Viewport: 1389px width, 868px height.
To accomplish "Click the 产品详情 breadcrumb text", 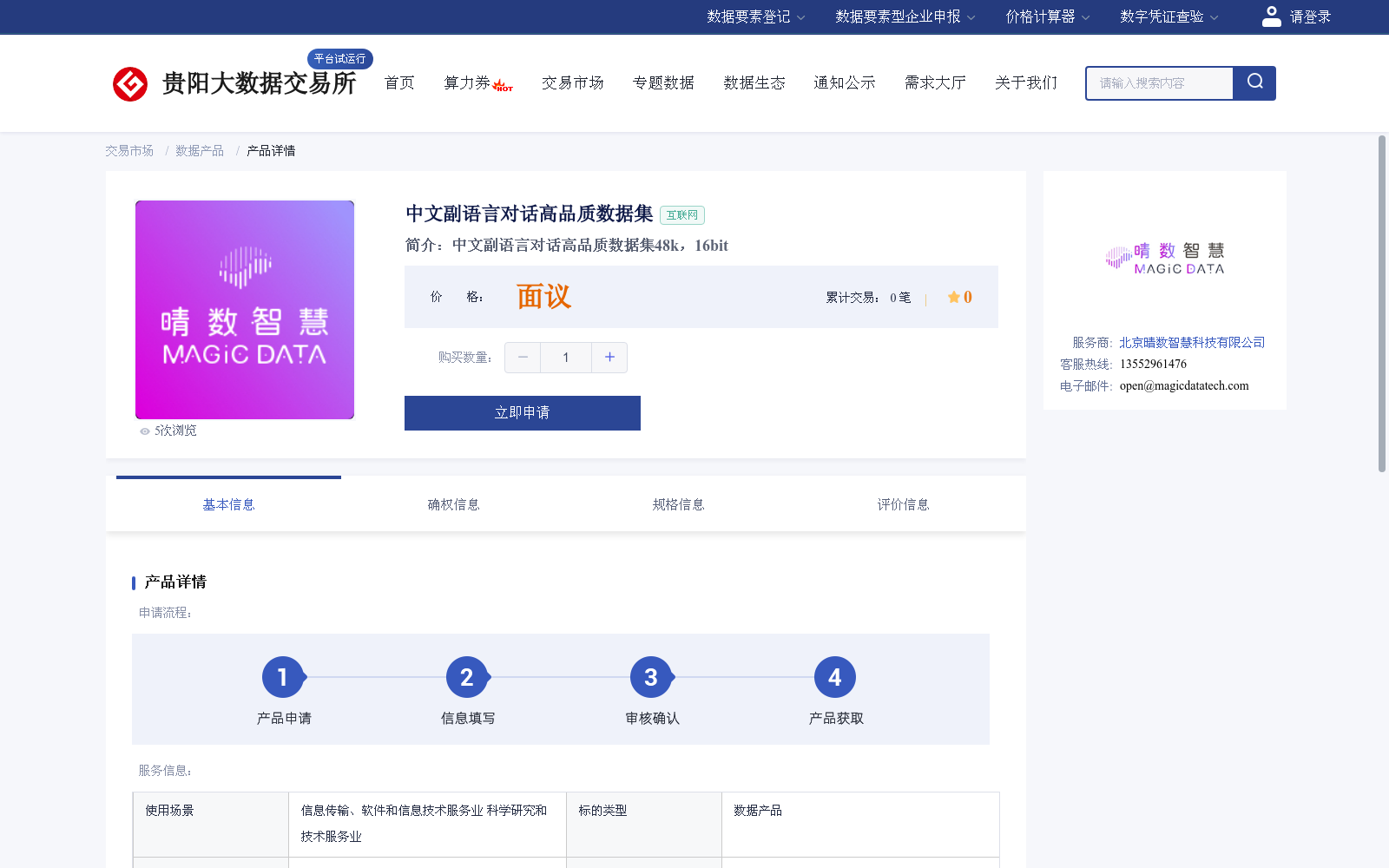I will (271, 151).
